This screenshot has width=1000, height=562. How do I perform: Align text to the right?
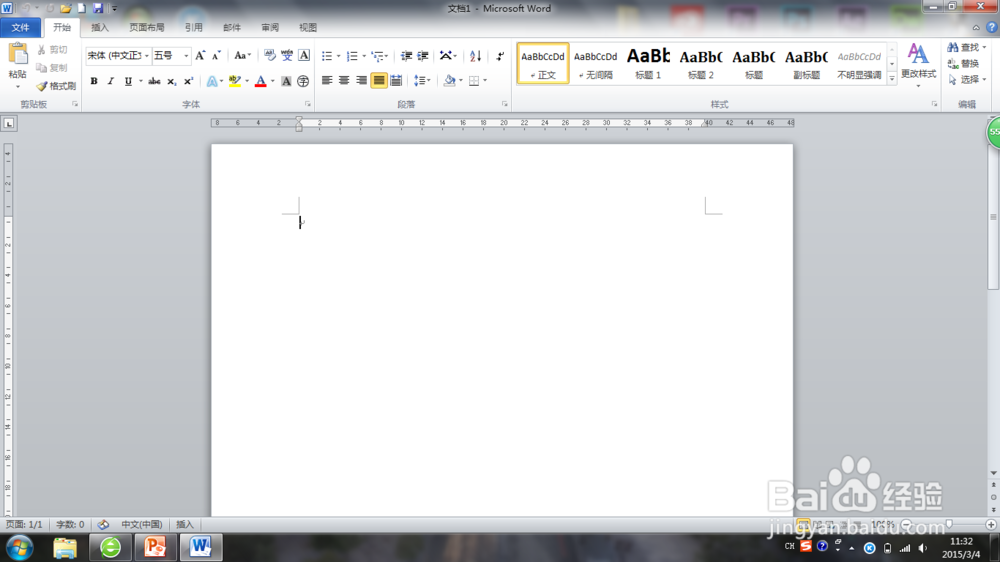tap(361, 81)
